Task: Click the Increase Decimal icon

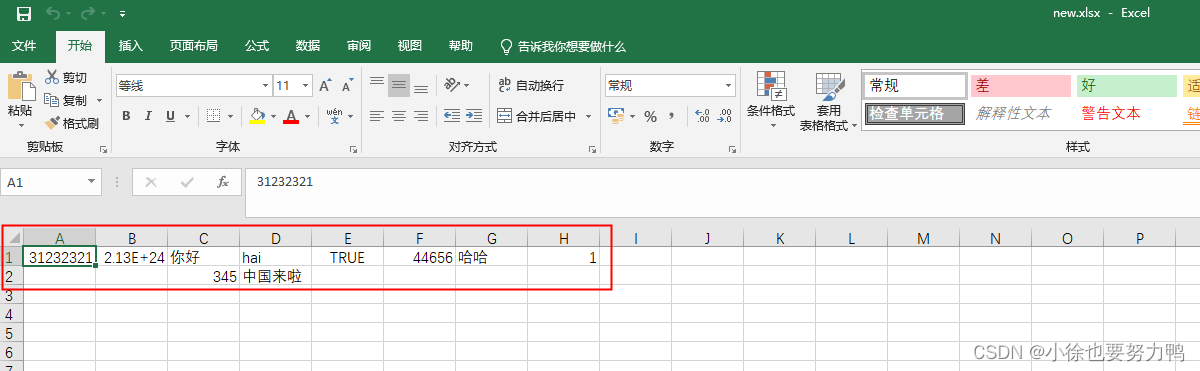Action: [702, 116]
